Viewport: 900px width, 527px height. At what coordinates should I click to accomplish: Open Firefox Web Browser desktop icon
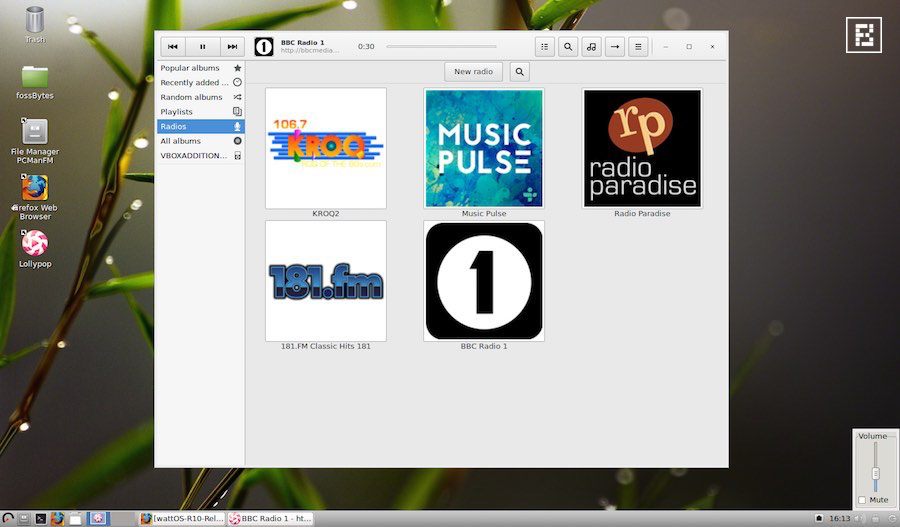pos(34,197)
